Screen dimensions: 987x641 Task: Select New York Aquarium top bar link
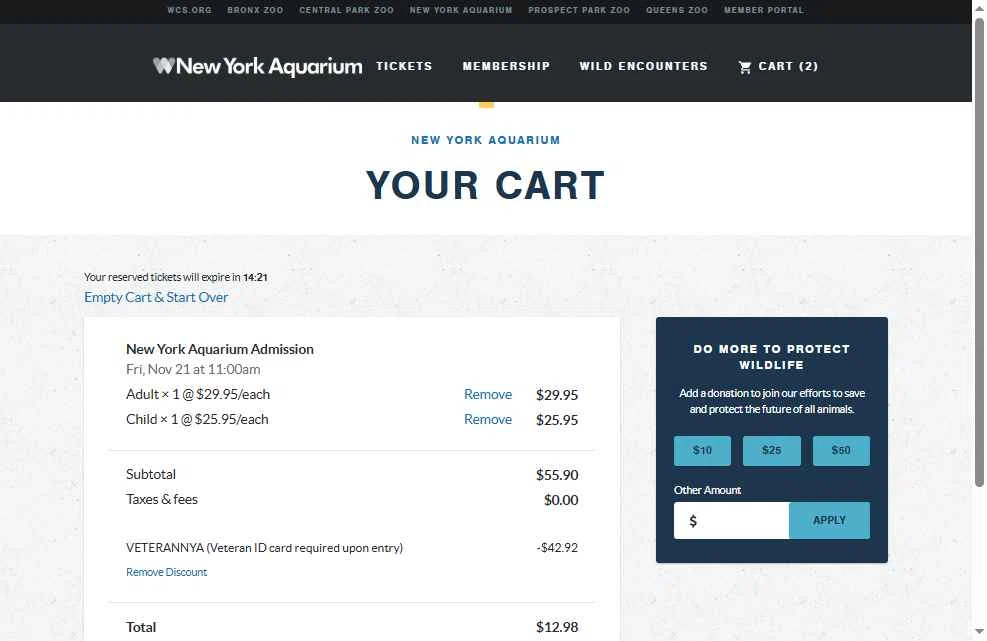pos(461,10)
